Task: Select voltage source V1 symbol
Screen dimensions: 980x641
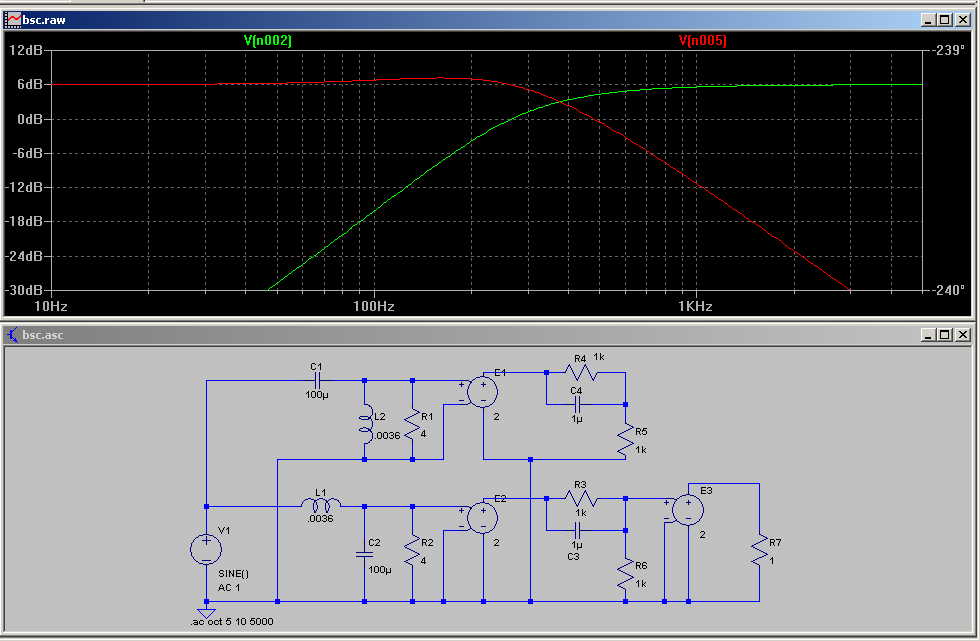Action: coord(206,549)
